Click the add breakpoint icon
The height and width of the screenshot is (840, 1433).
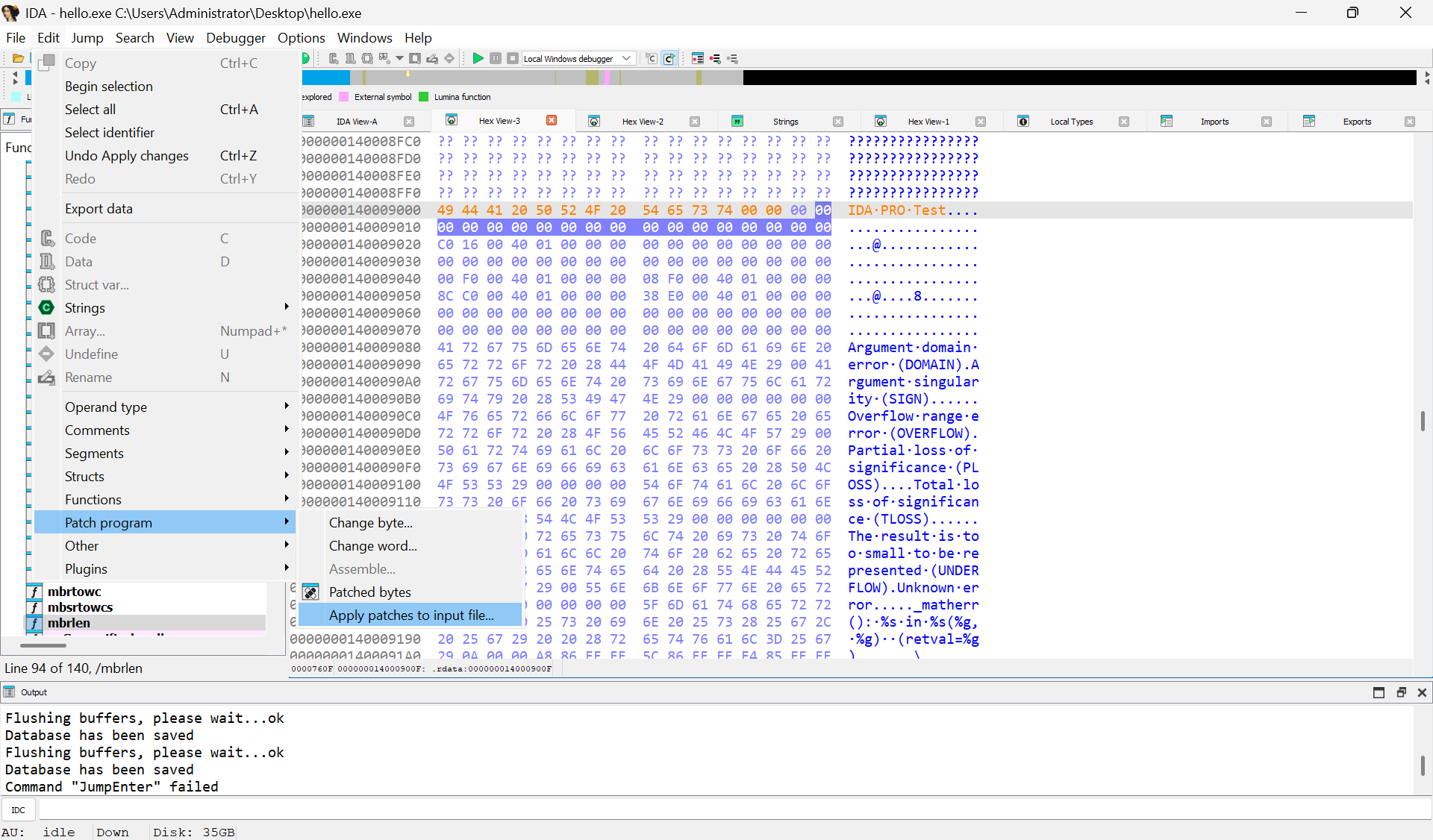715,58
